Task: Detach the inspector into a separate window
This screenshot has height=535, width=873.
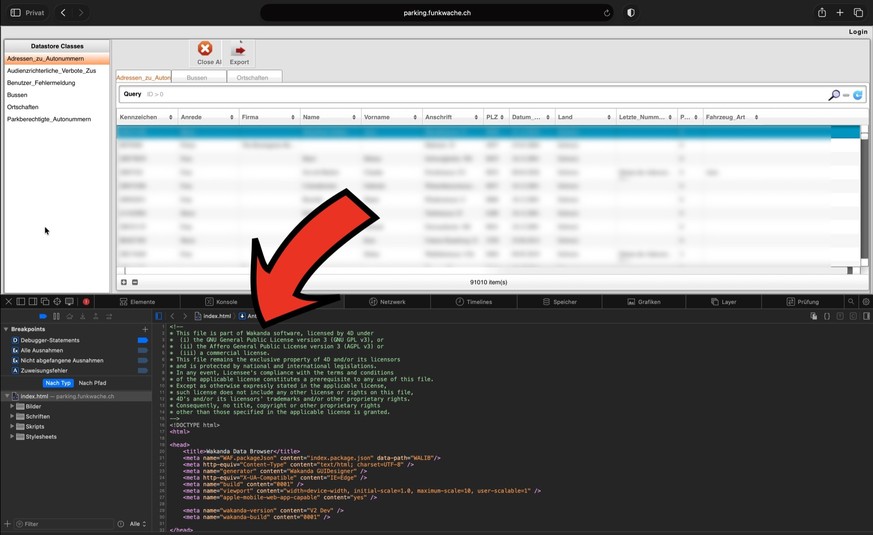Action: (x=45, y=301)
